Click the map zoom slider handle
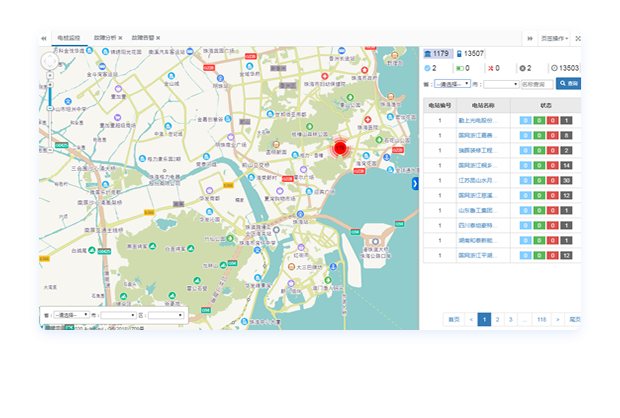This screenshot has height=418, width=620. pyautogui.click(x=50, y=108)
